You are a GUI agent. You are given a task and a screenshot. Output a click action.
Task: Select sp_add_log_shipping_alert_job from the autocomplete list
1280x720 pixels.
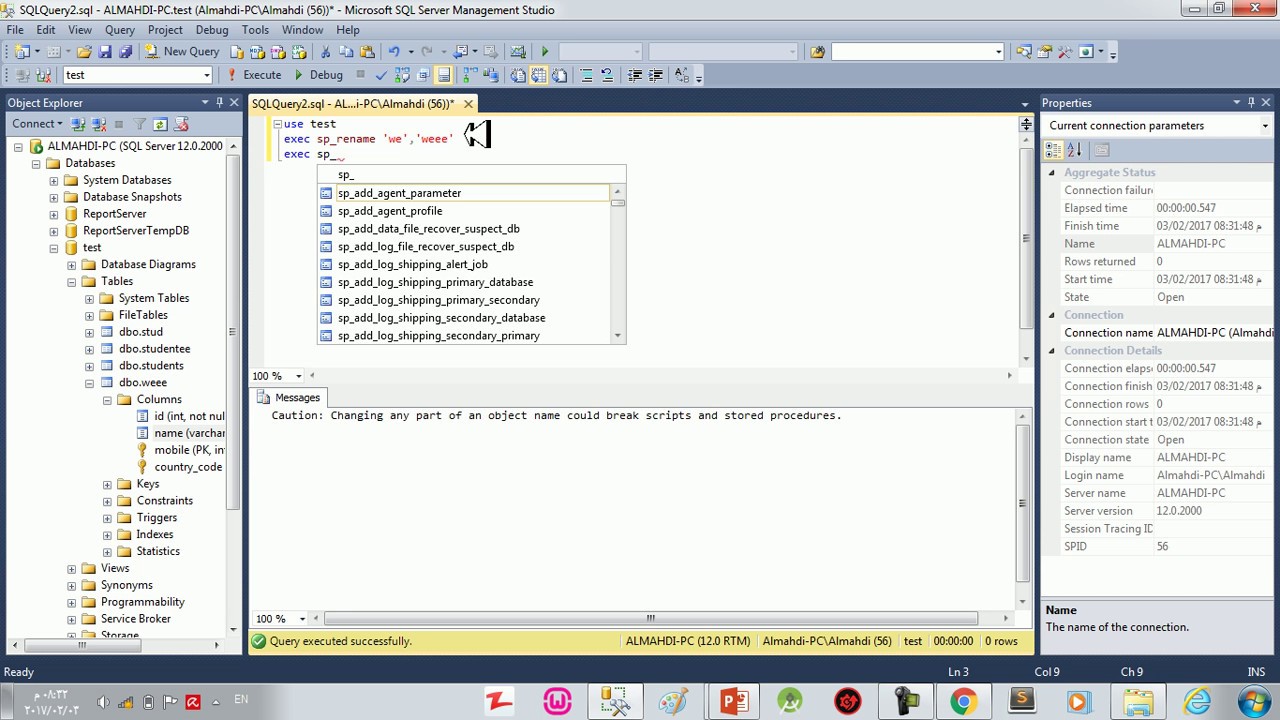pyautogui.click(x=412, y=265)
